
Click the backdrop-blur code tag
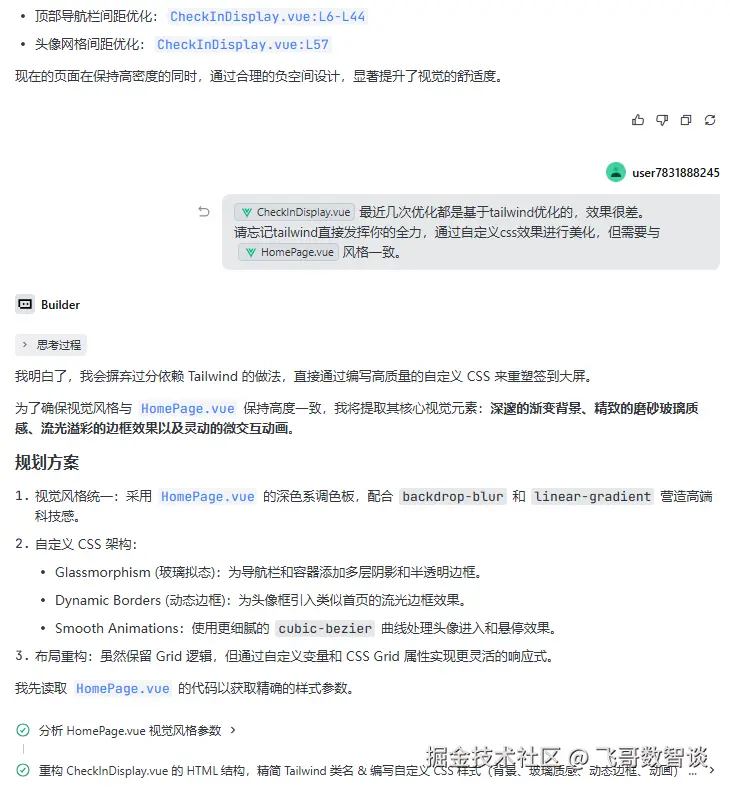pyautogui.click(x=453, y=497)
